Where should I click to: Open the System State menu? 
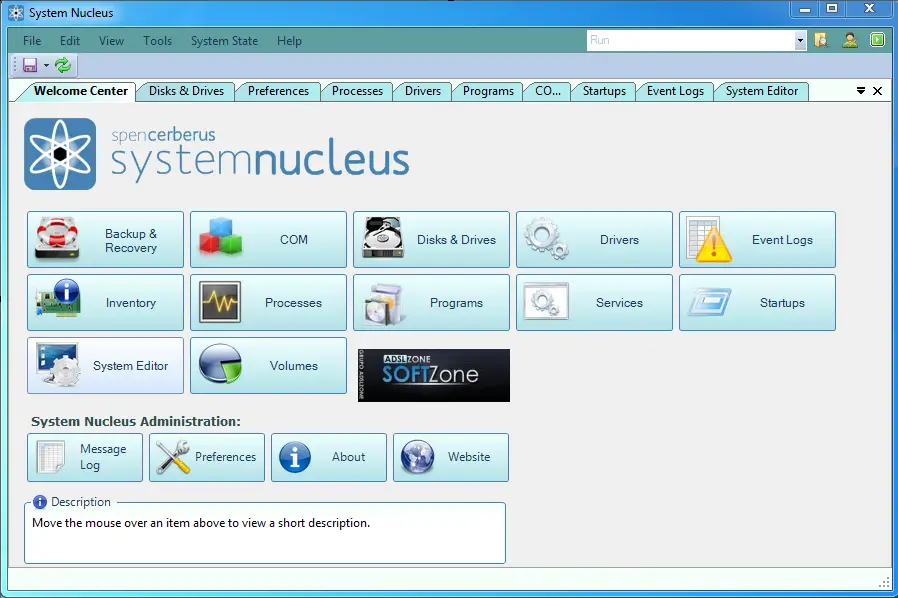click(x=224, y=41)
